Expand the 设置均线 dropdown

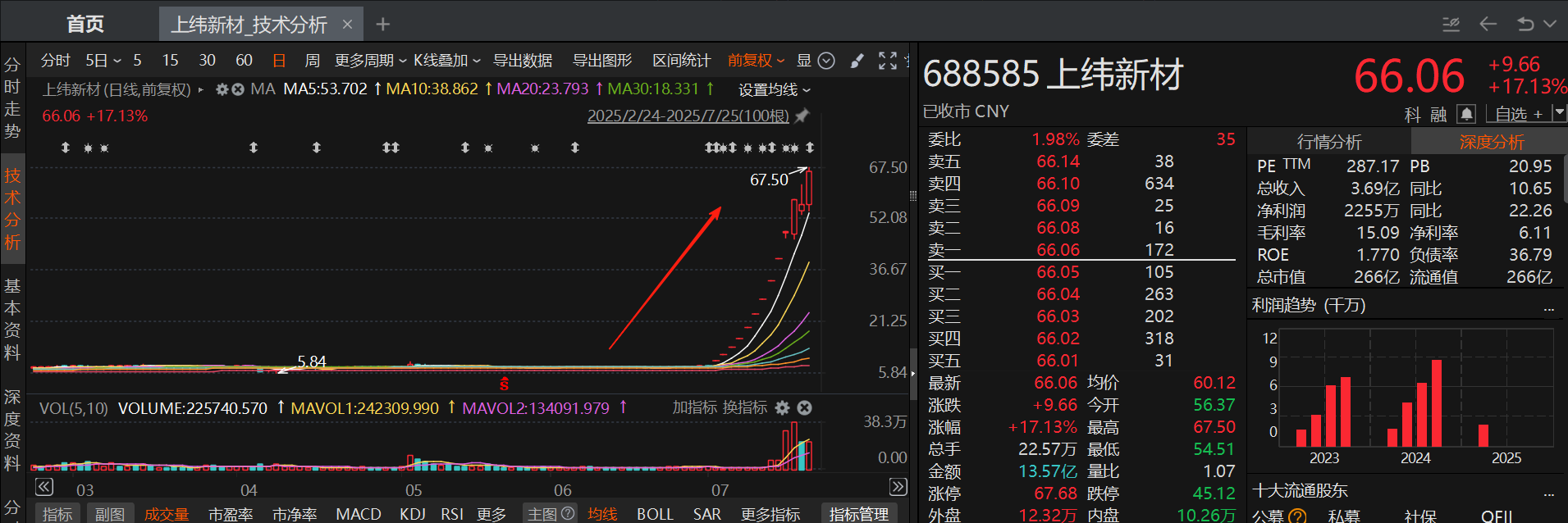click(774, 89)
